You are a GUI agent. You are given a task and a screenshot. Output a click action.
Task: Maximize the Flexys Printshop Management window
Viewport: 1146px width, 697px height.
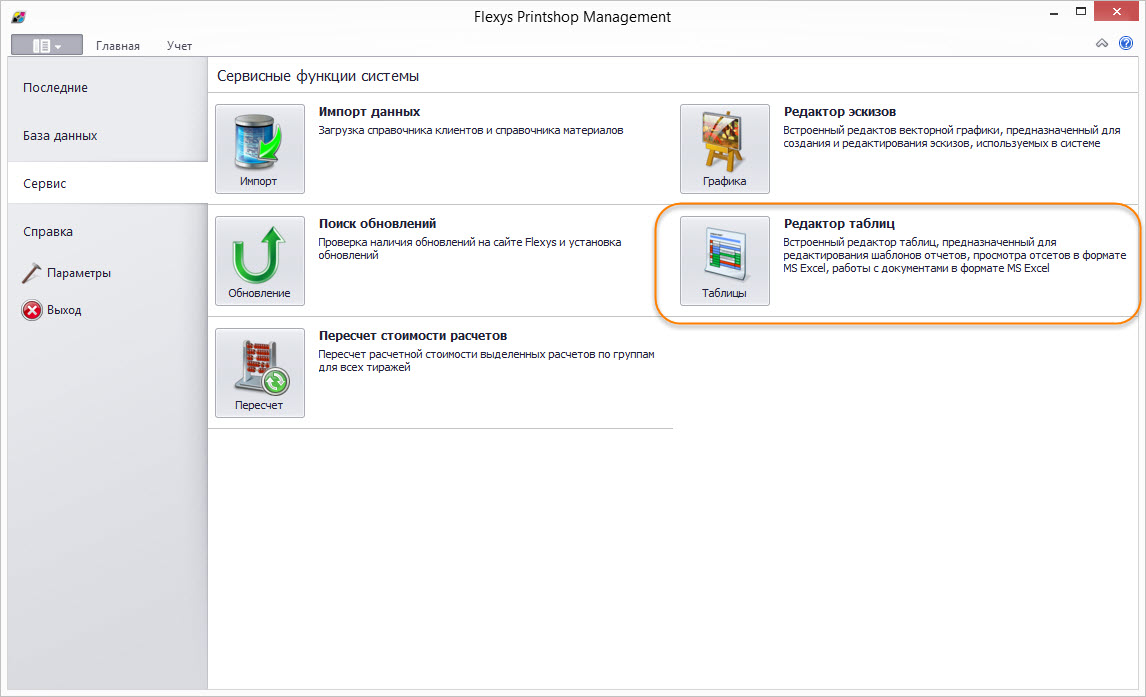pyautogui.click(x=1081, y=12)
